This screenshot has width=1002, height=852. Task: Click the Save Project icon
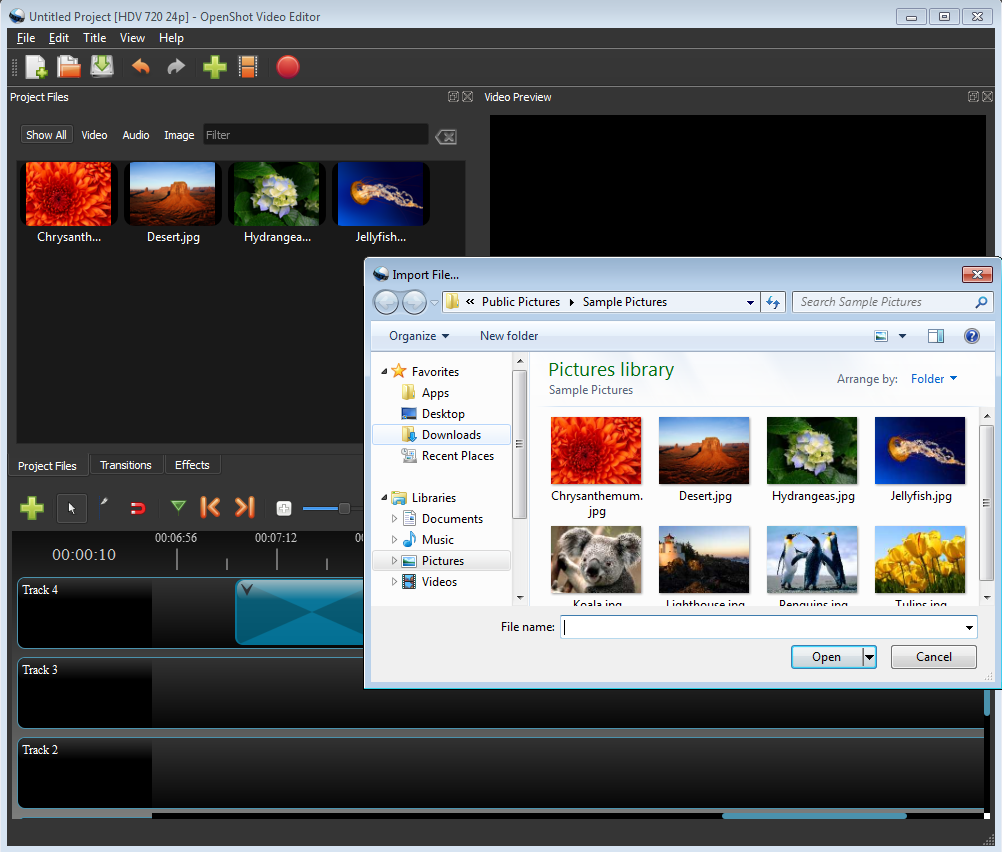(102, 67)
